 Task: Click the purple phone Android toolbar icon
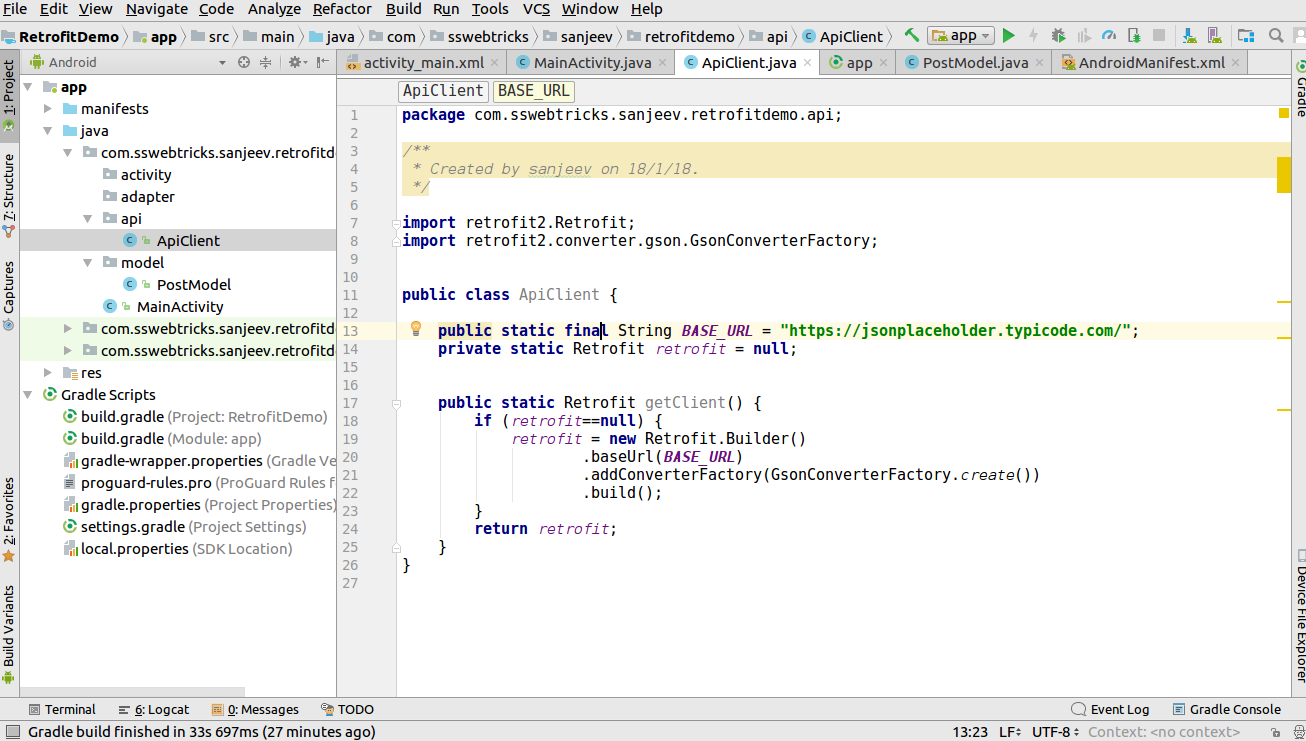tap(1214, 36)
